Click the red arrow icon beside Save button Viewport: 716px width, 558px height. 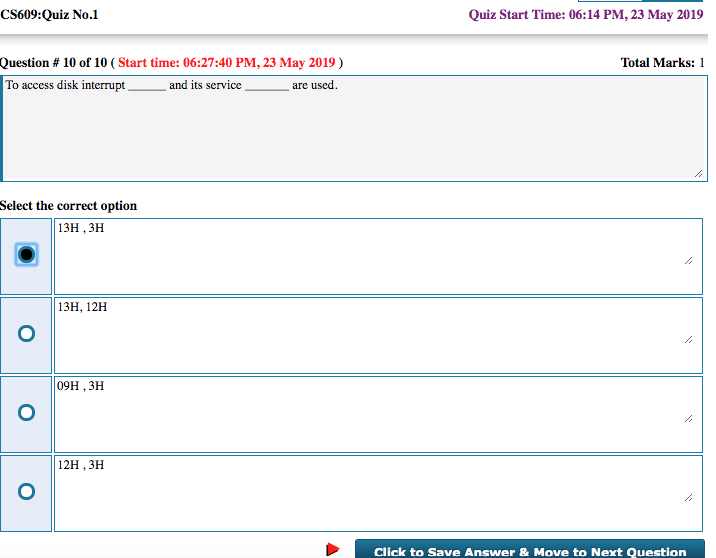point(333,550)
